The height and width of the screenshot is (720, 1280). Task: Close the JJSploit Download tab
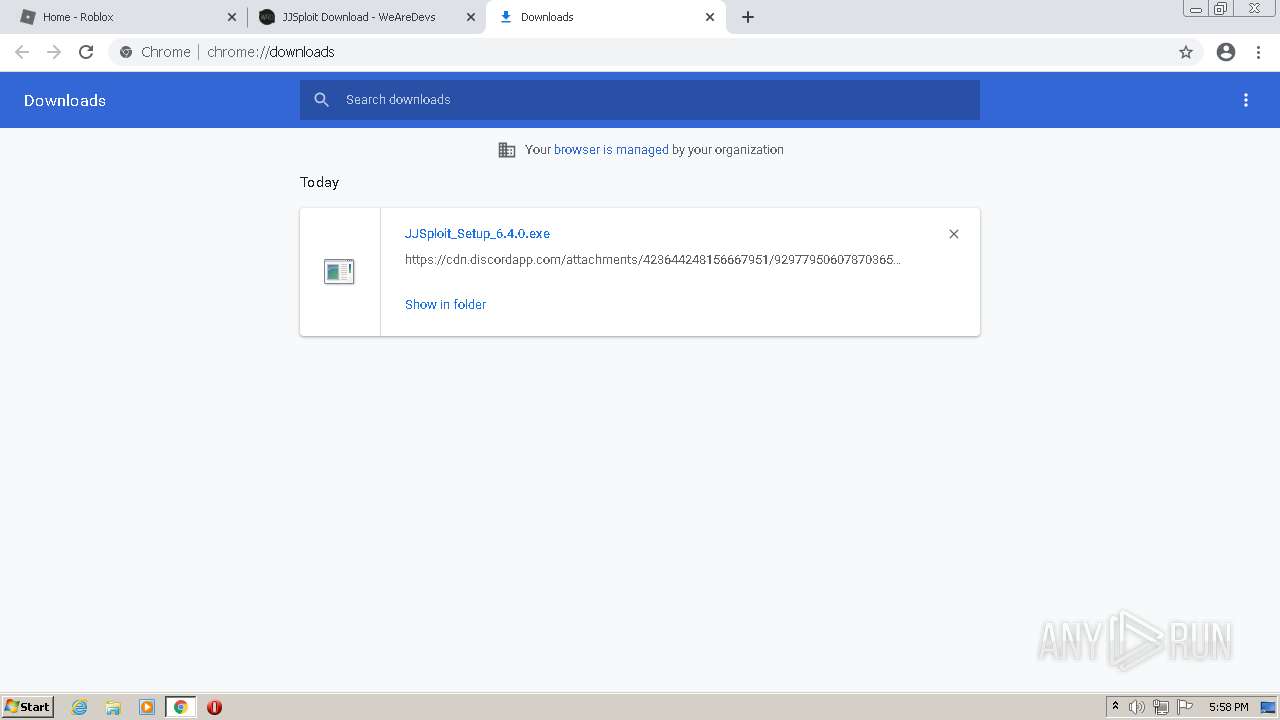471,17
